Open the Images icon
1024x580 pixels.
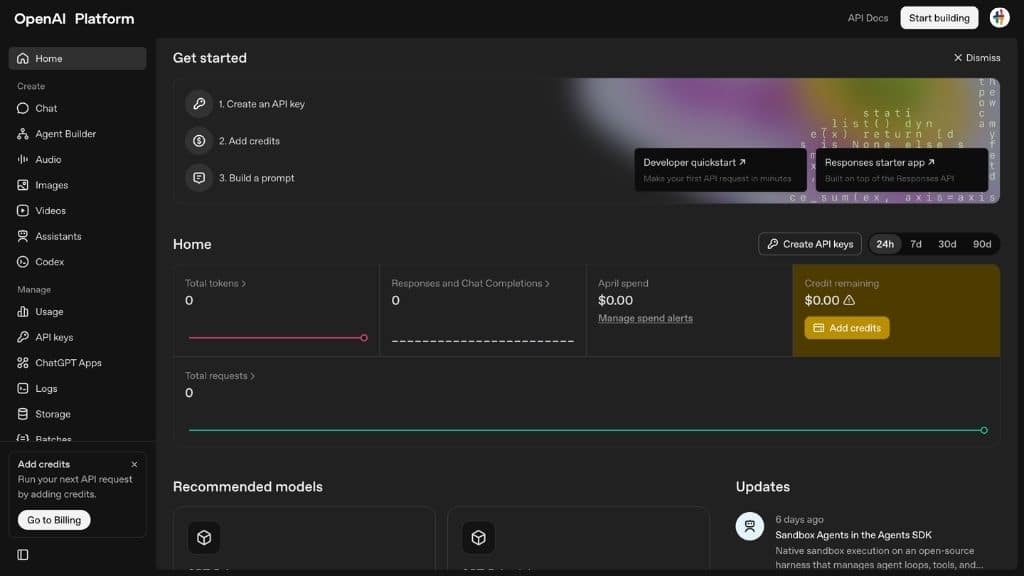click(x=23, y=185)
